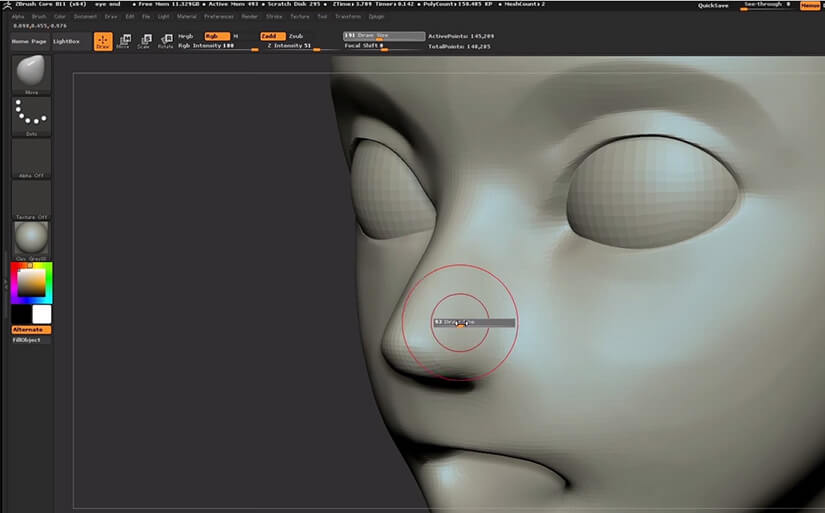Activate the Move gizmo mode button

point(124,42)
